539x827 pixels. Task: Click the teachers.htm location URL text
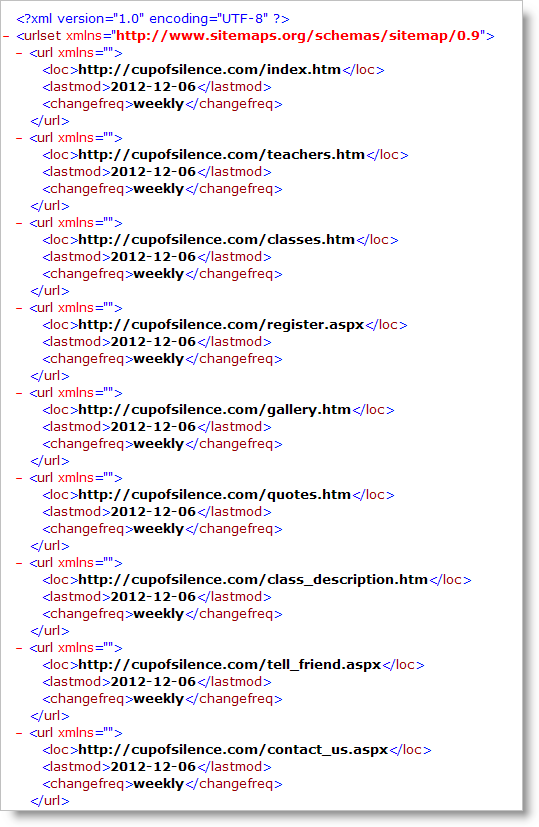click(x=222, y=155)
